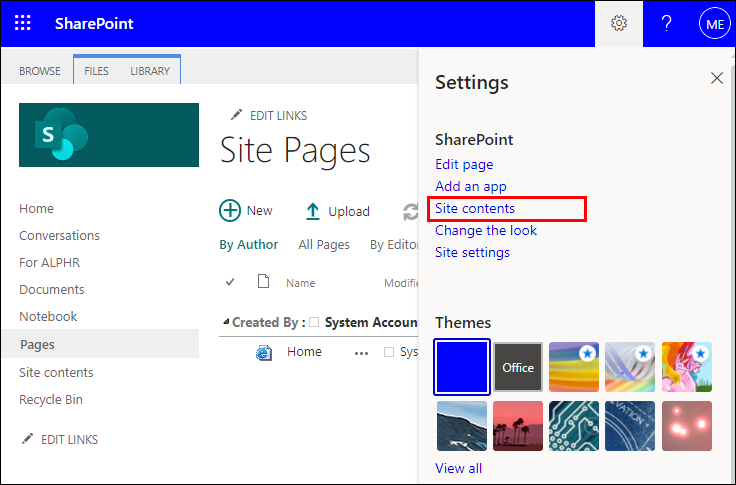Viewport: 736px width, 485px height.
Task: Select the Office theme thumbnail
Action: tap(518, 367)
